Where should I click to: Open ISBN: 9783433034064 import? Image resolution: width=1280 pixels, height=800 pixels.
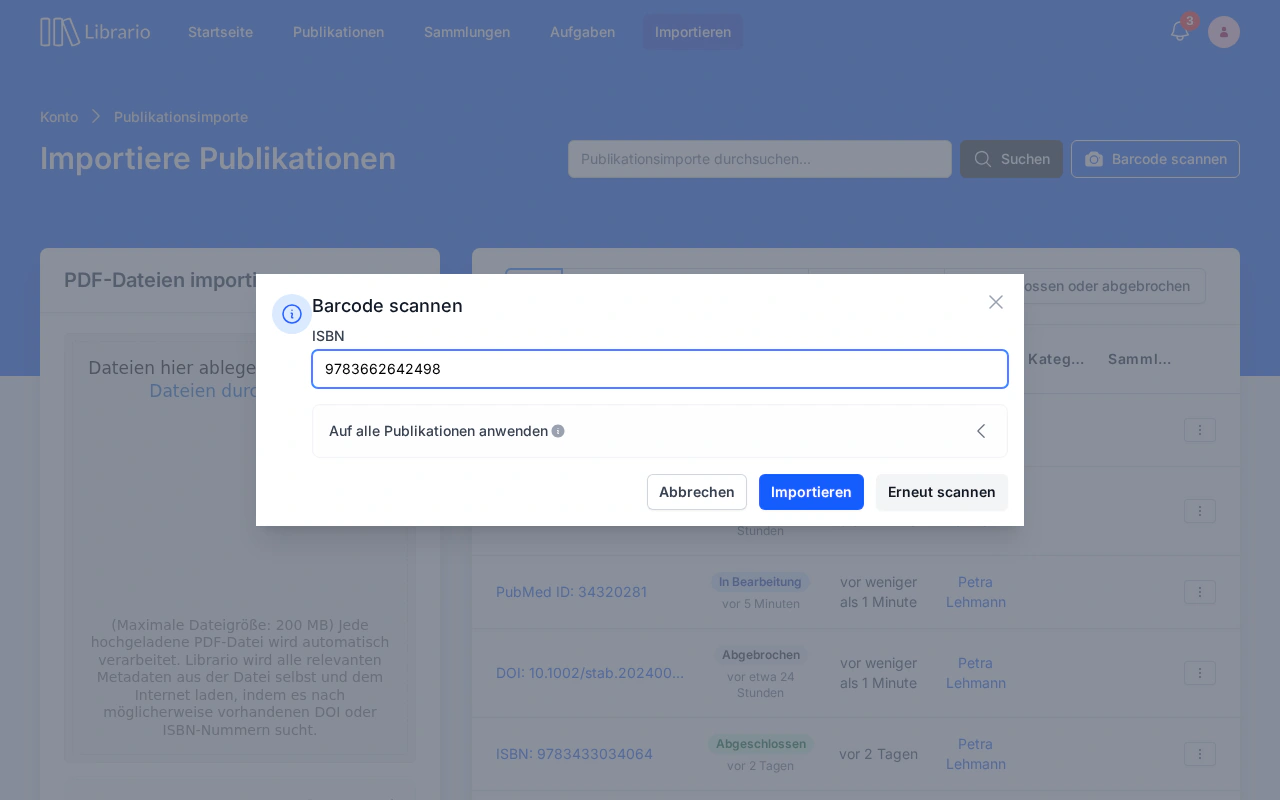[574, 754]
